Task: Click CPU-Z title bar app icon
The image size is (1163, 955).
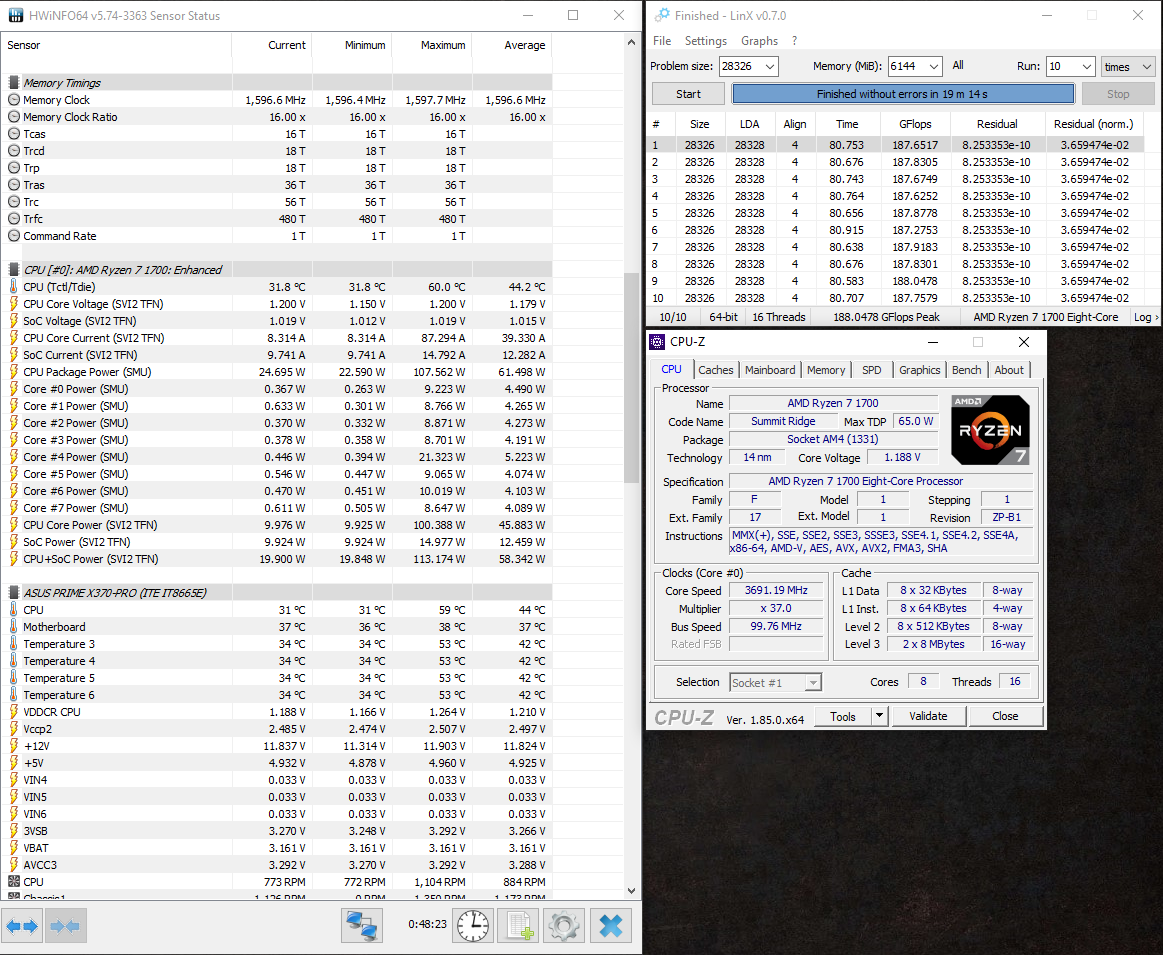Action: coord(657,342)
